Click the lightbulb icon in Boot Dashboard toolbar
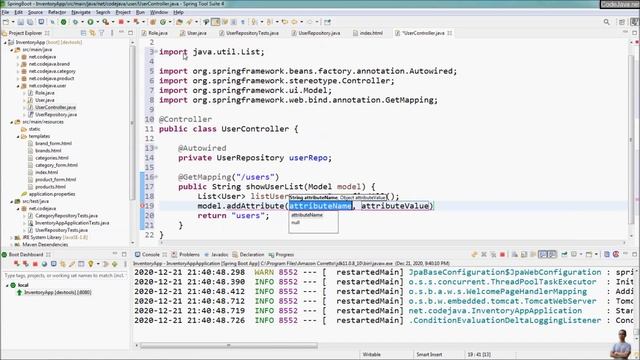This screenshot has width=640, height=360. pos(91,264)
